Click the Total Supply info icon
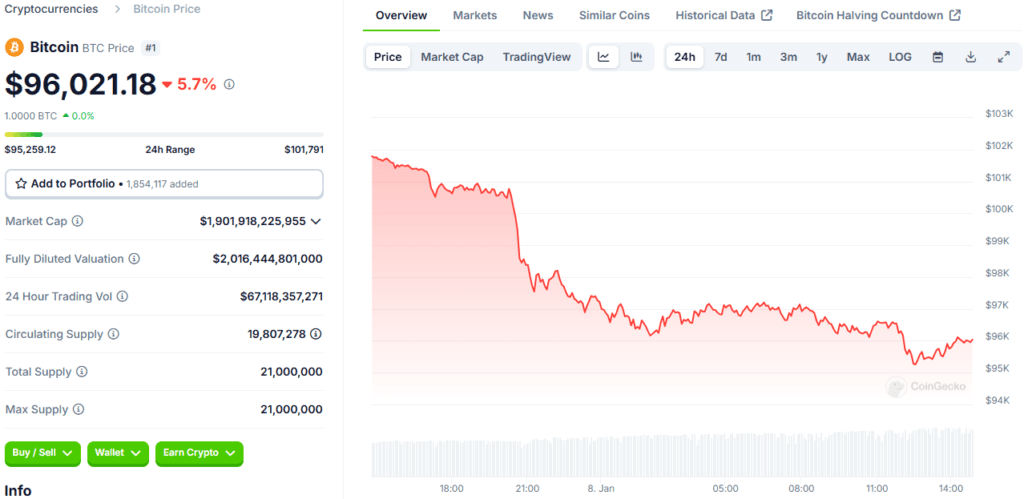Screen dimensions: 1024x499 click(82, 372)
